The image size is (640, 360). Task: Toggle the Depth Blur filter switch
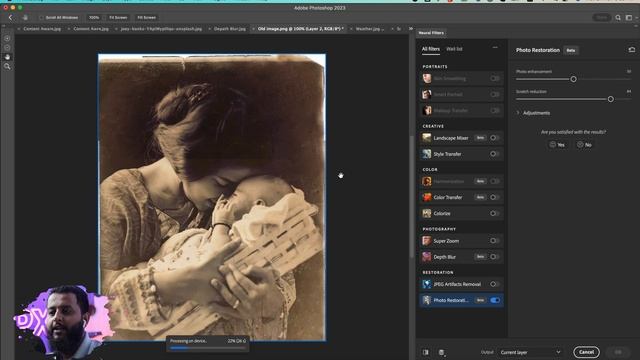494,257
